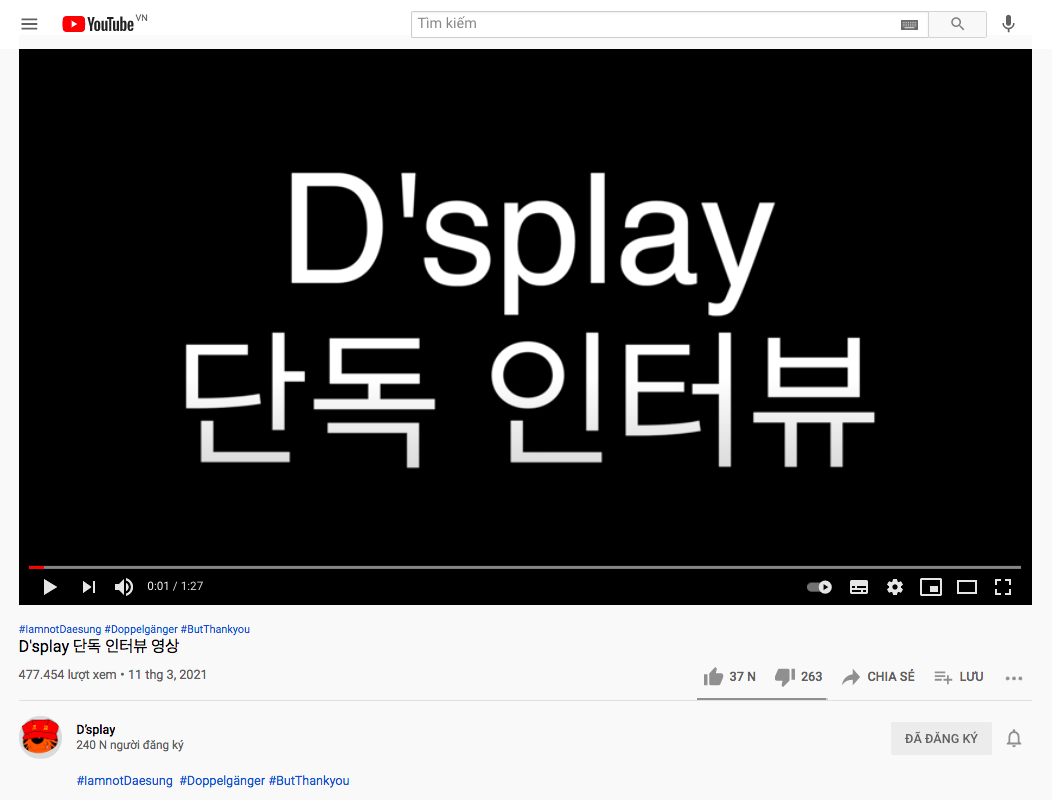
Task: Go to YouTube home via logo
Action: coord(98,24)
